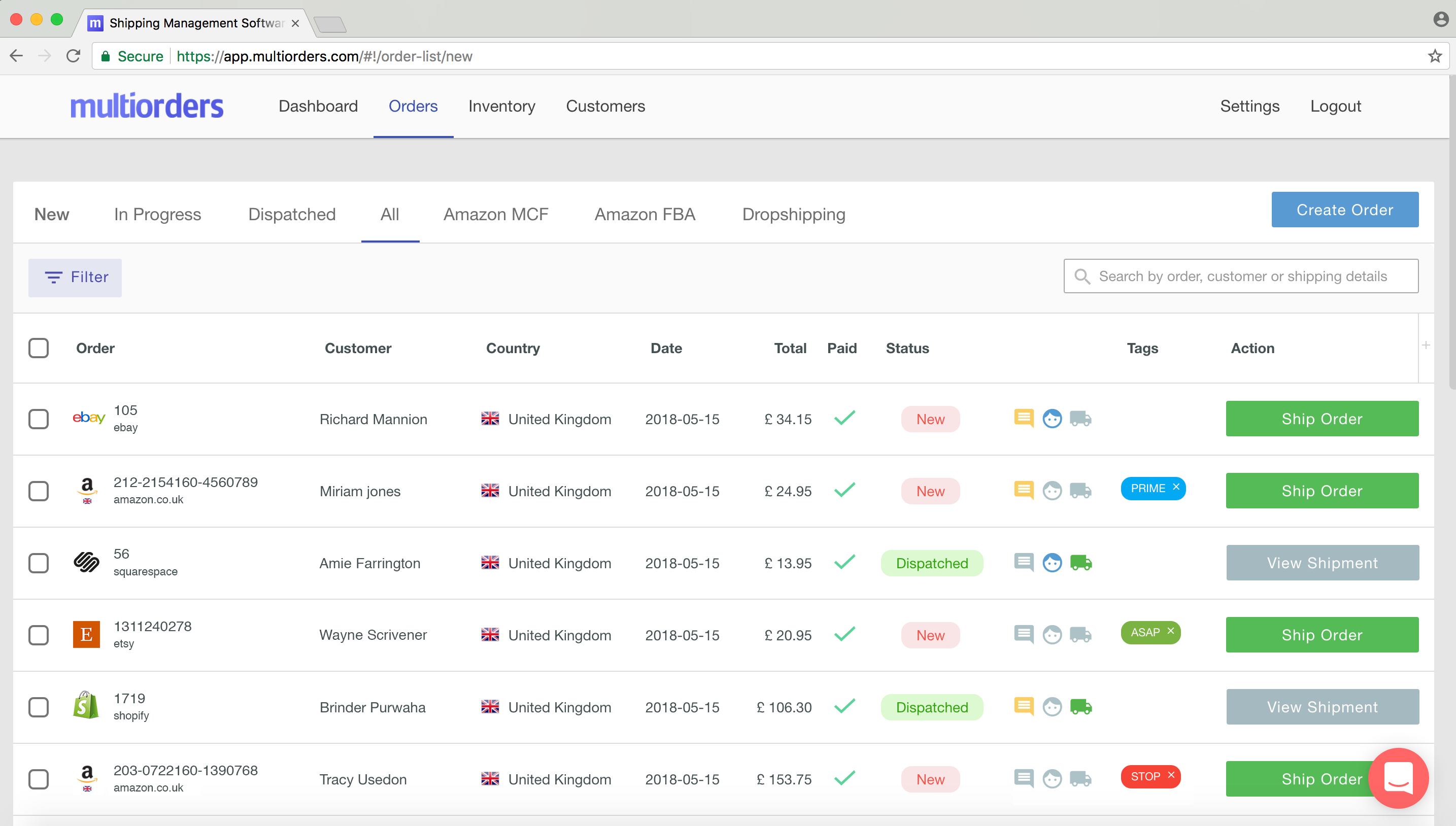Click the note icon for order 105
The height and width of the screenshot is (826, 1456).
coord(1024,419)
